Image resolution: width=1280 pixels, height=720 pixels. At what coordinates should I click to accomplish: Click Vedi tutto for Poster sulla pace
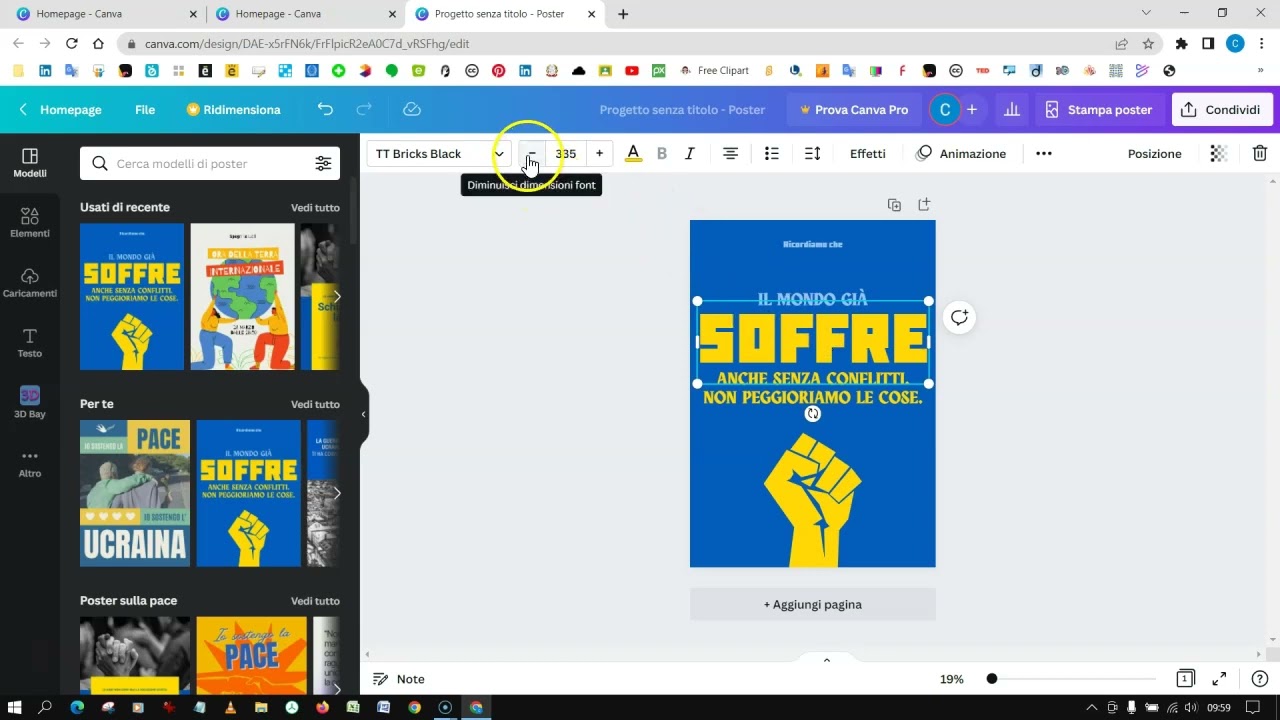point(315,601)
